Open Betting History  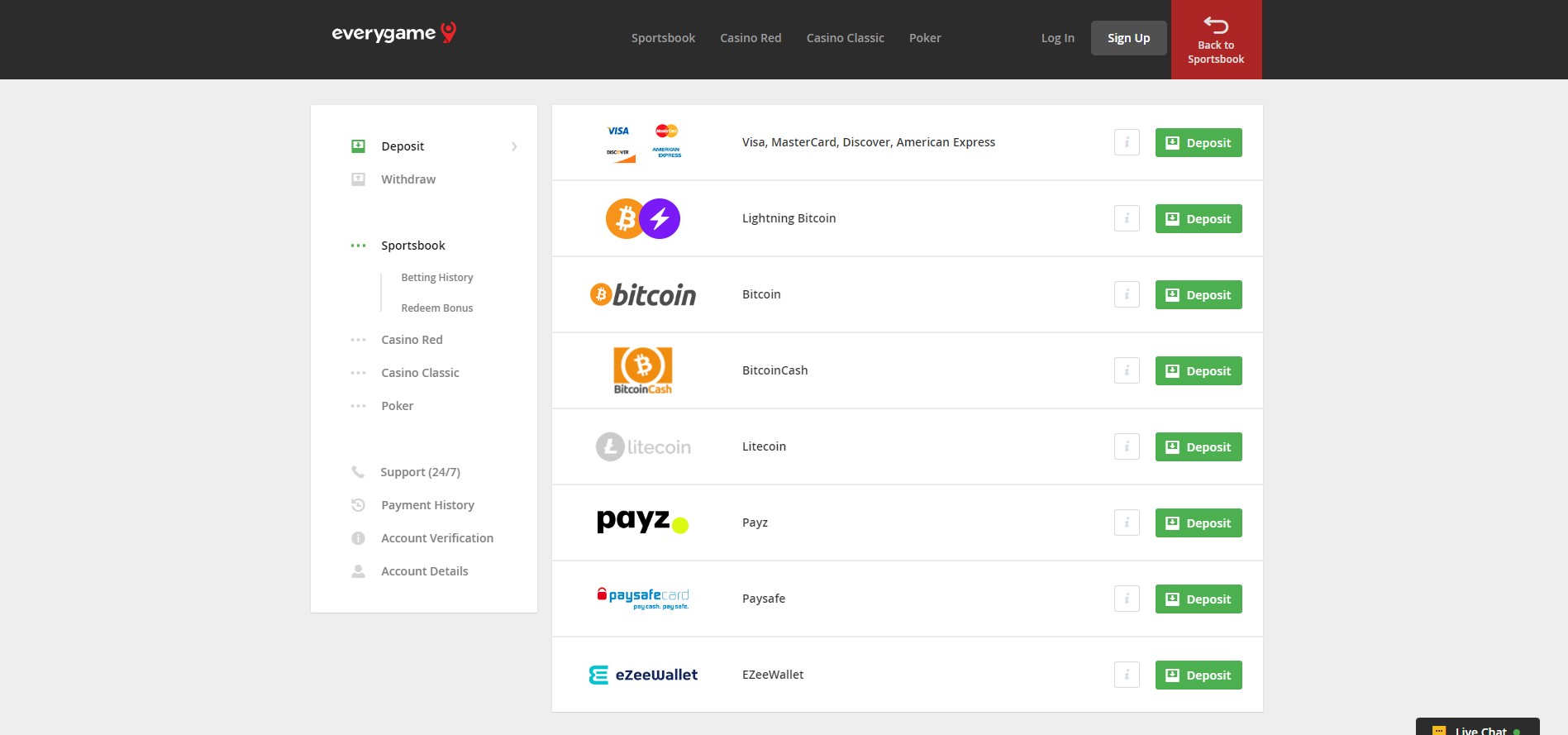437,278
